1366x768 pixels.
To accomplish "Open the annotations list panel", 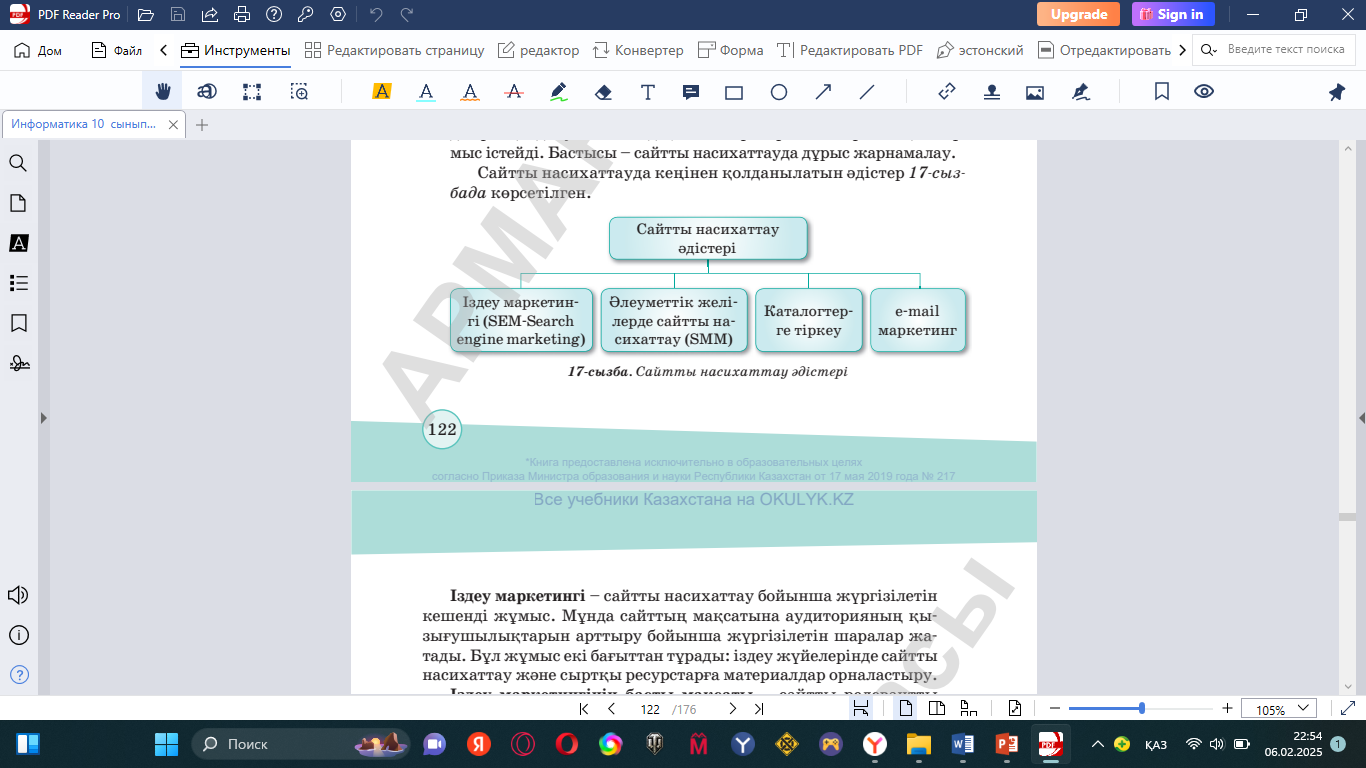I will [x=18, y=243].
